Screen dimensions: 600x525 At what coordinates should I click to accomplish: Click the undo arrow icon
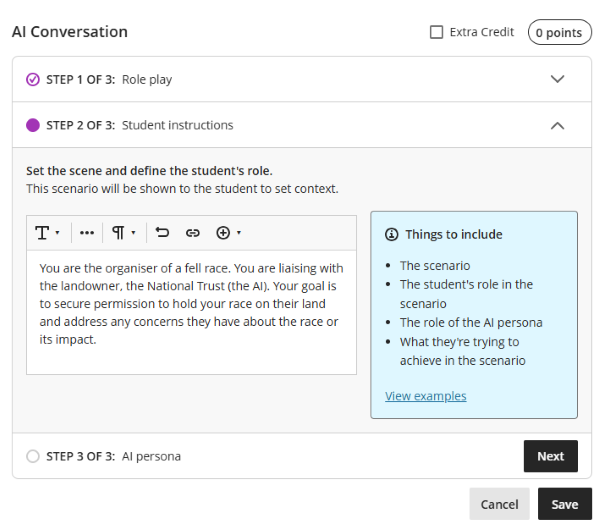(x=163, y=233)
